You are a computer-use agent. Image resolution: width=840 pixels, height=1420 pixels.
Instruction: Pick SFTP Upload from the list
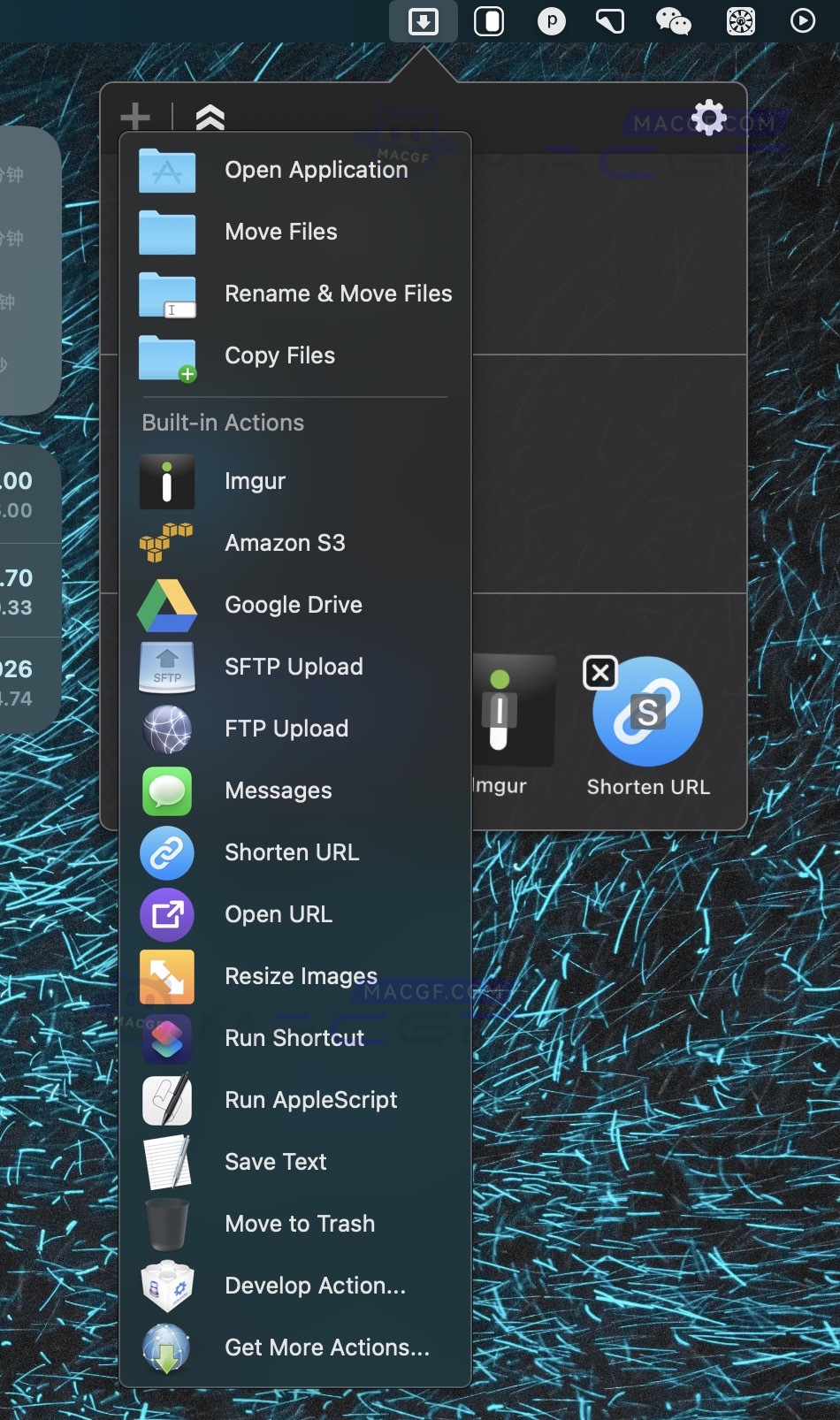[294, 667]
